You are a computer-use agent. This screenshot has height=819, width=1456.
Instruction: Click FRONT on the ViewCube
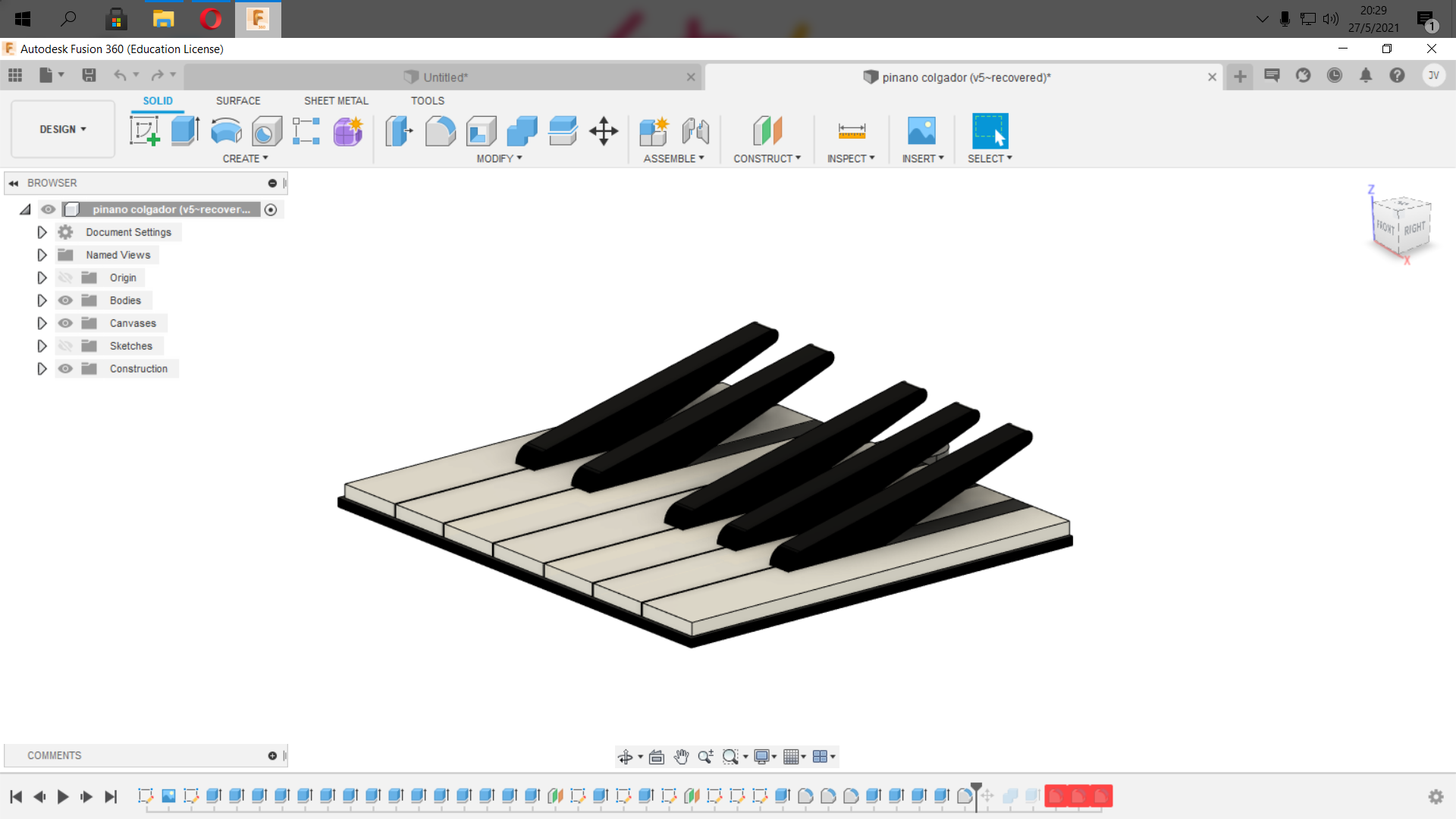click(x=1385, y=225)
